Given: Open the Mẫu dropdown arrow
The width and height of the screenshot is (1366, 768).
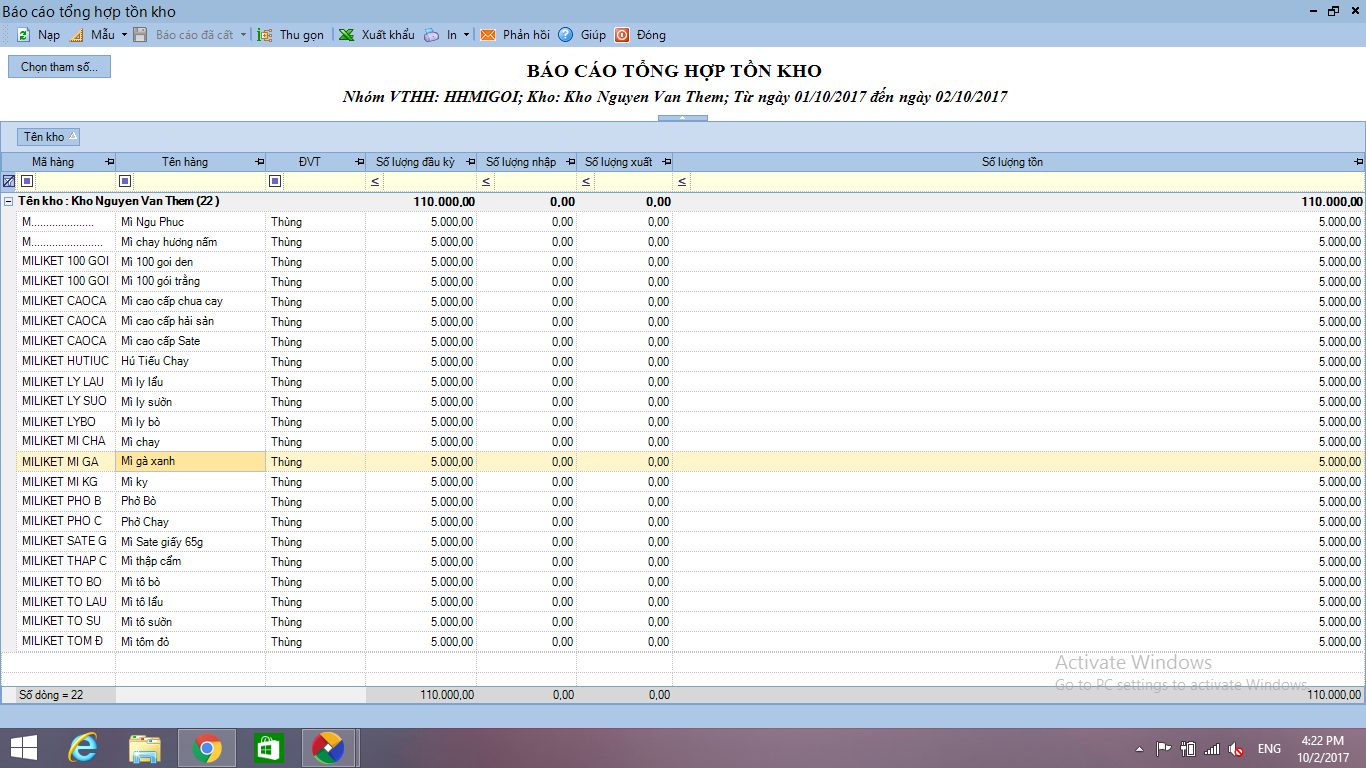Looking at the screenshot, I should pos(124,35).
